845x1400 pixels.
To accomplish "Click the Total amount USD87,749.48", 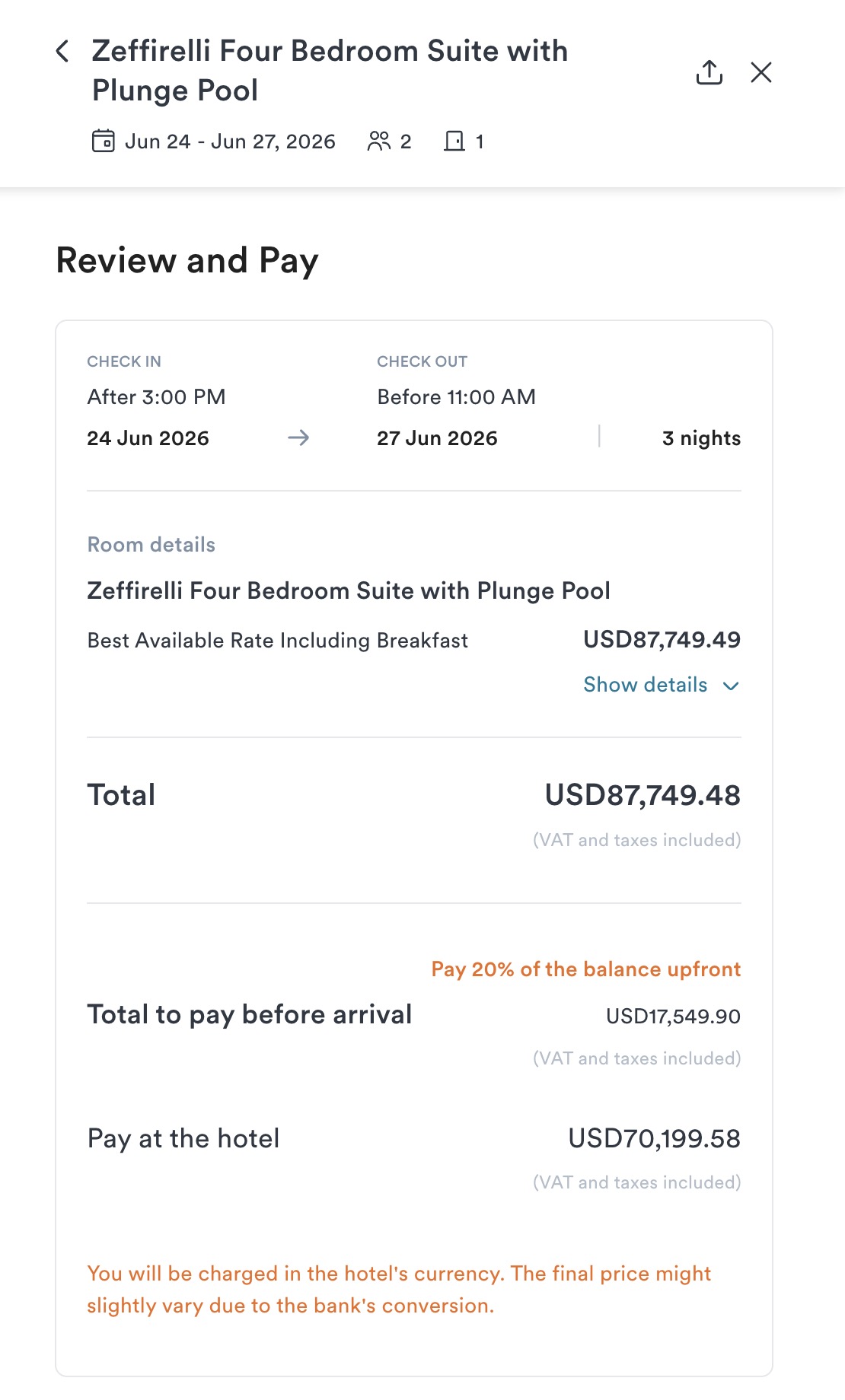I will click(643, 795).
